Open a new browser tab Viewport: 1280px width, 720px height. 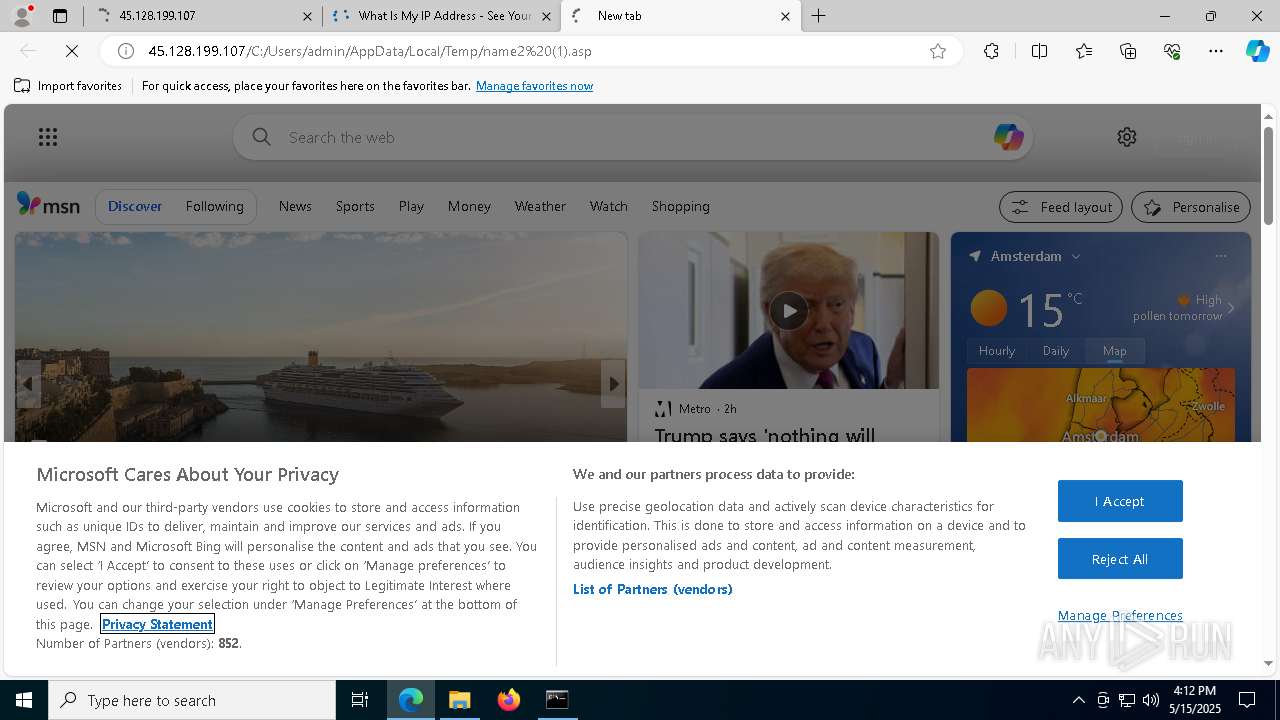click(x=818, y=16)
